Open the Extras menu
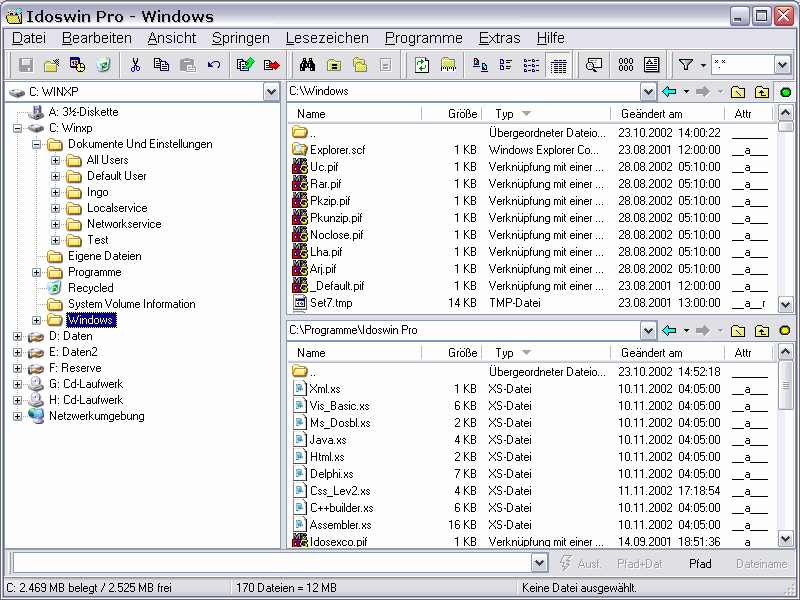The width and height of the screenshot is (800, 600). pyautogui.click(x=499, y=38)
